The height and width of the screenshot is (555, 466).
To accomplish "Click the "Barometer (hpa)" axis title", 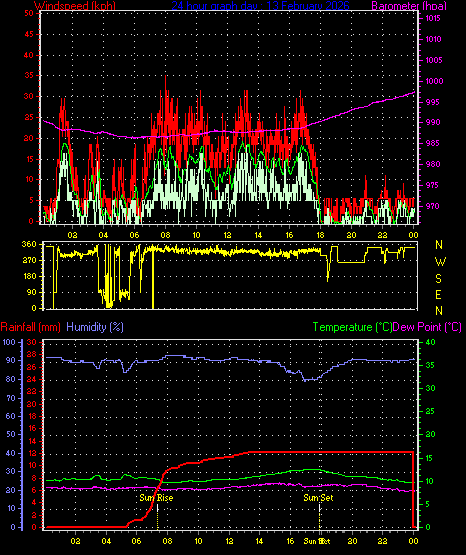I will pos(409,5).
